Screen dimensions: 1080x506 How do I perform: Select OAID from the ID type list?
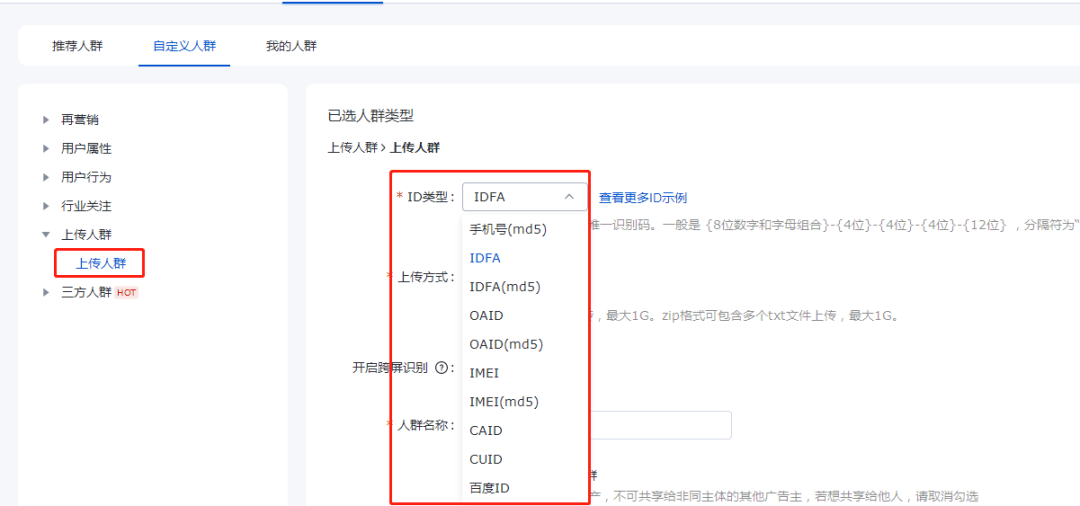click(x=487, y=316)
